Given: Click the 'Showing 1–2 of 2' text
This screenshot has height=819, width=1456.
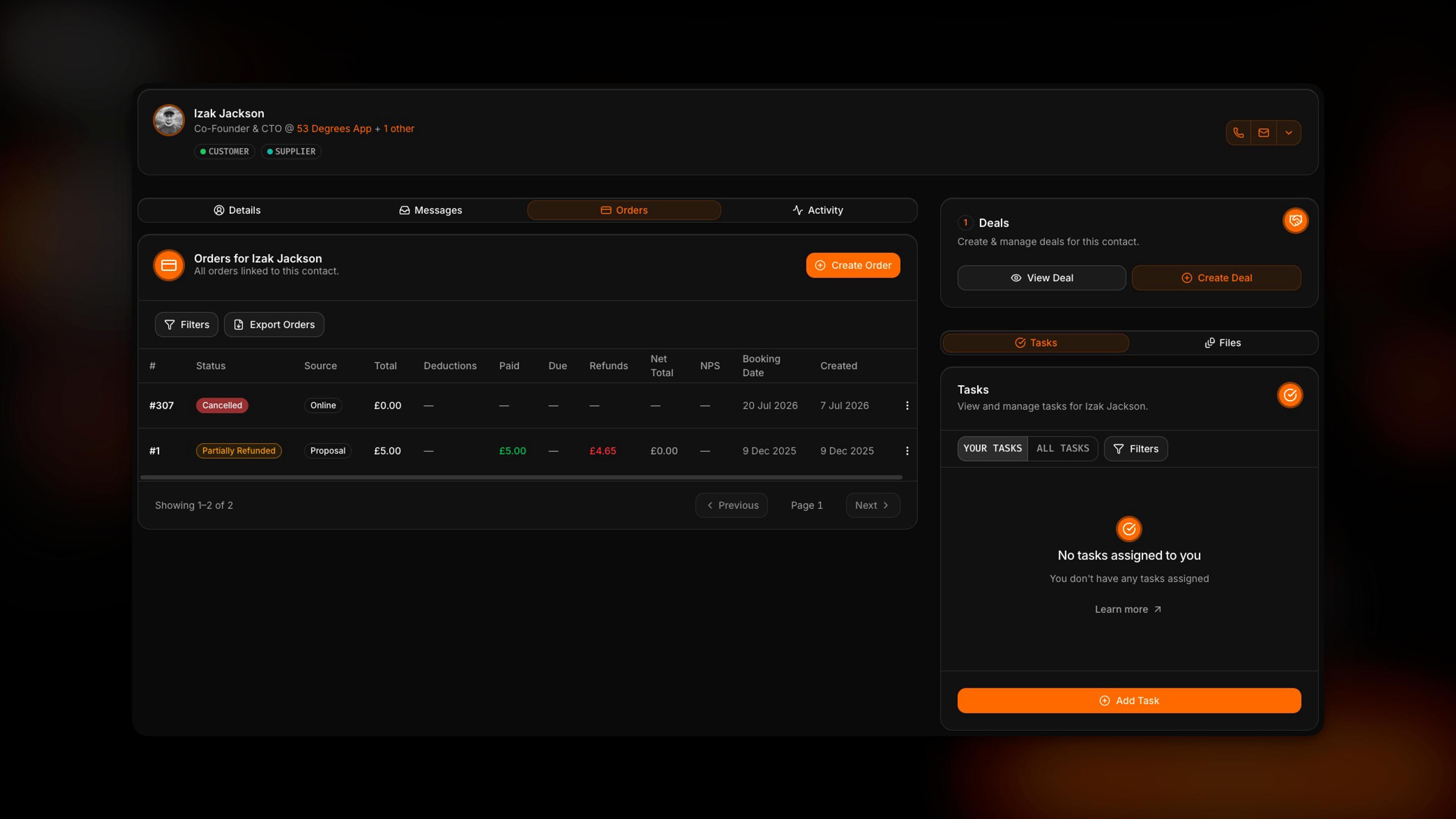Looking at the screenshot, I should tap(194, 506).
